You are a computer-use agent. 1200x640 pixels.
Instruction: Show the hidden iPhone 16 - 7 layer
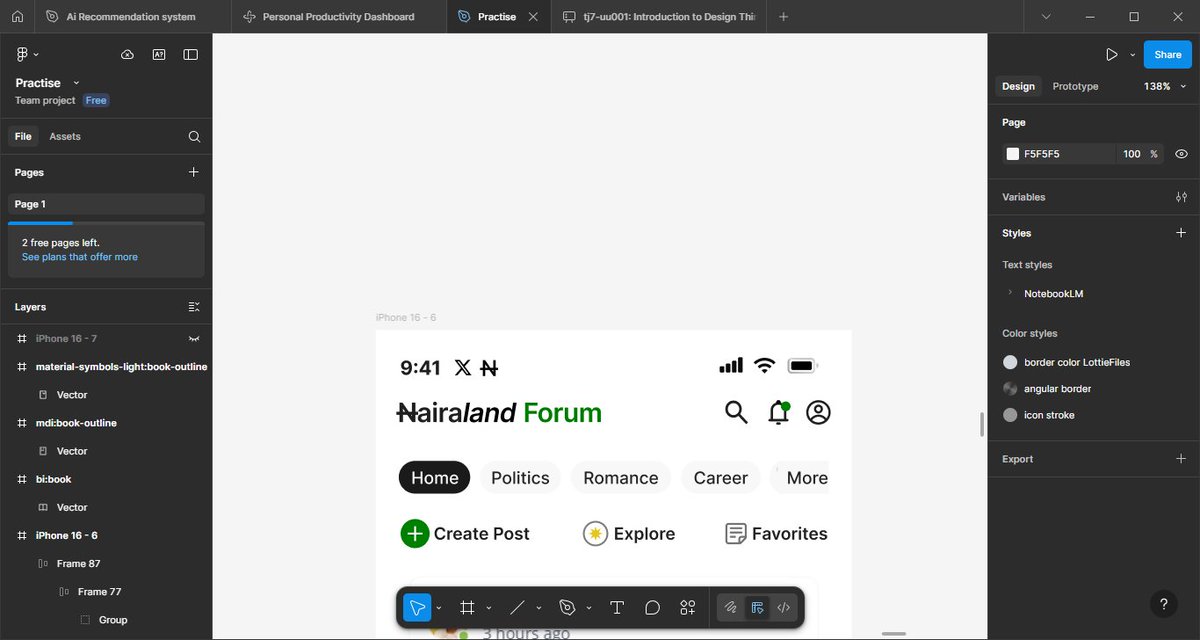(x=194, y=339)
